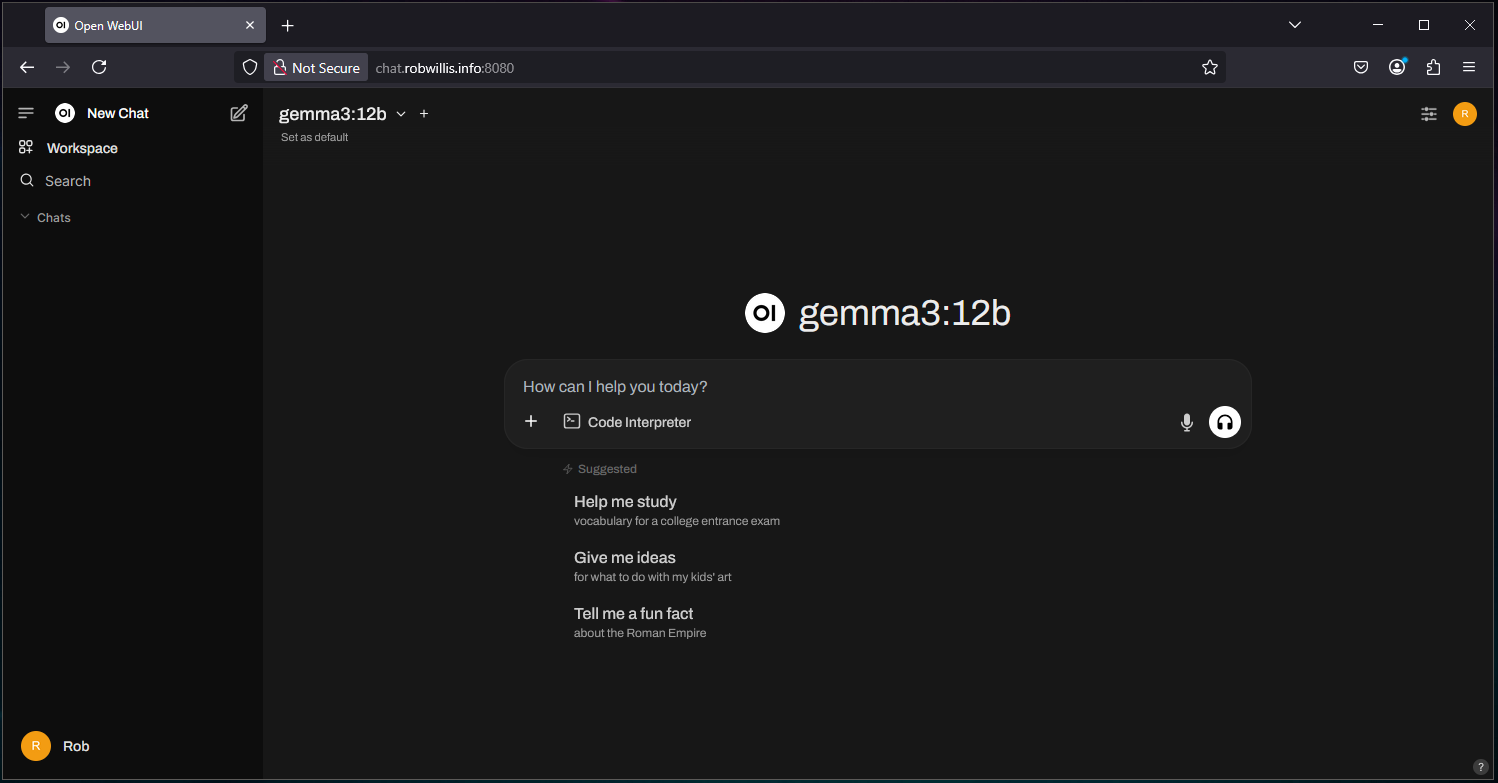Open the user menu avatar at top right
The image size is (1498, 783).
pos(1464,114)
